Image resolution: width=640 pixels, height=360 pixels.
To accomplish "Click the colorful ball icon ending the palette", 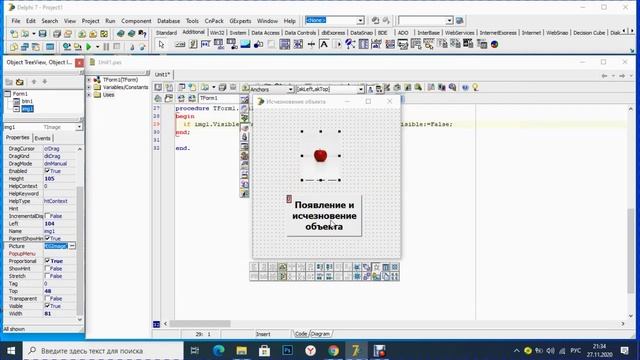I will 494,44.
